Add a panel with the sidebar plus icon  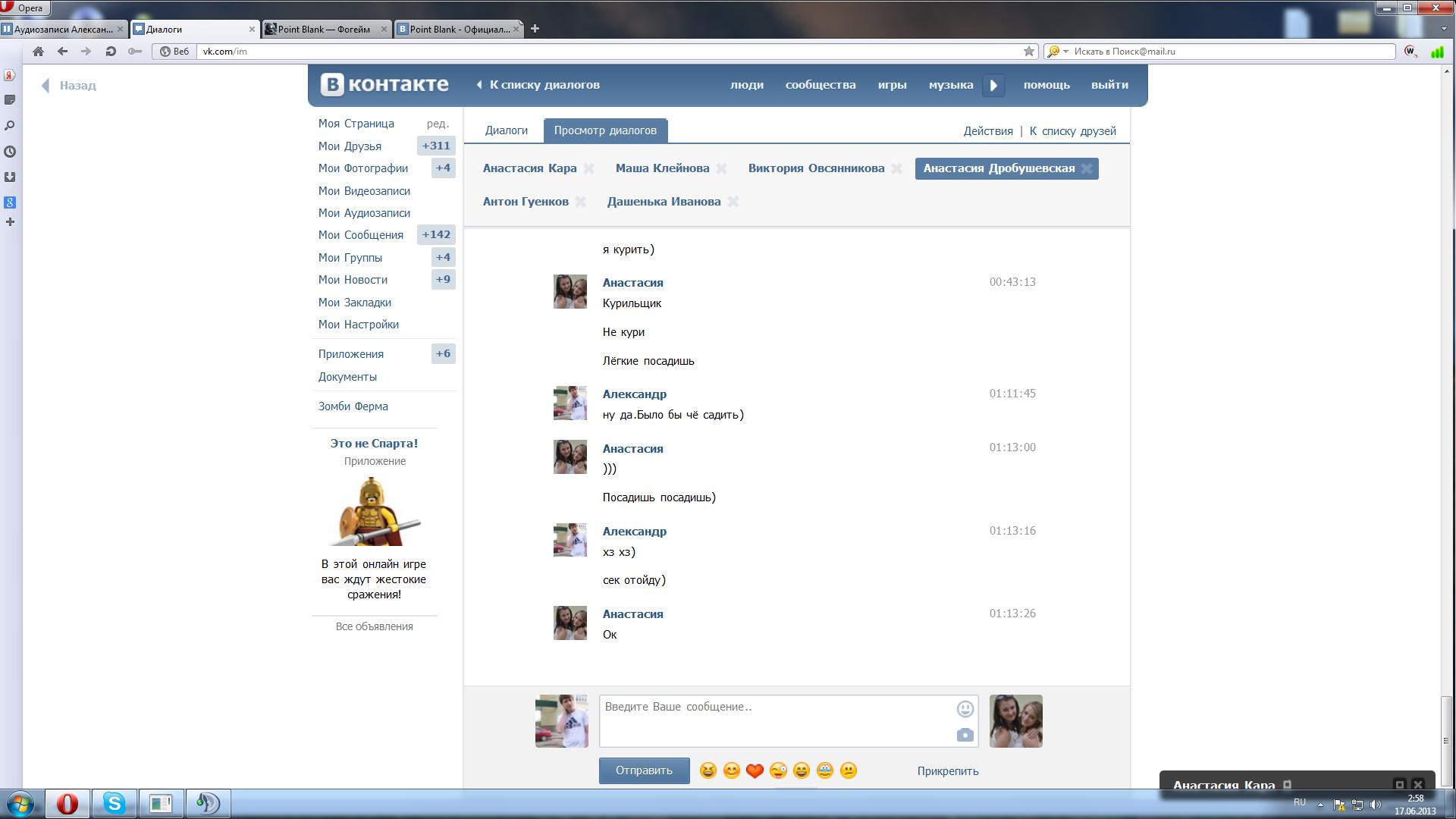(10, 222)
